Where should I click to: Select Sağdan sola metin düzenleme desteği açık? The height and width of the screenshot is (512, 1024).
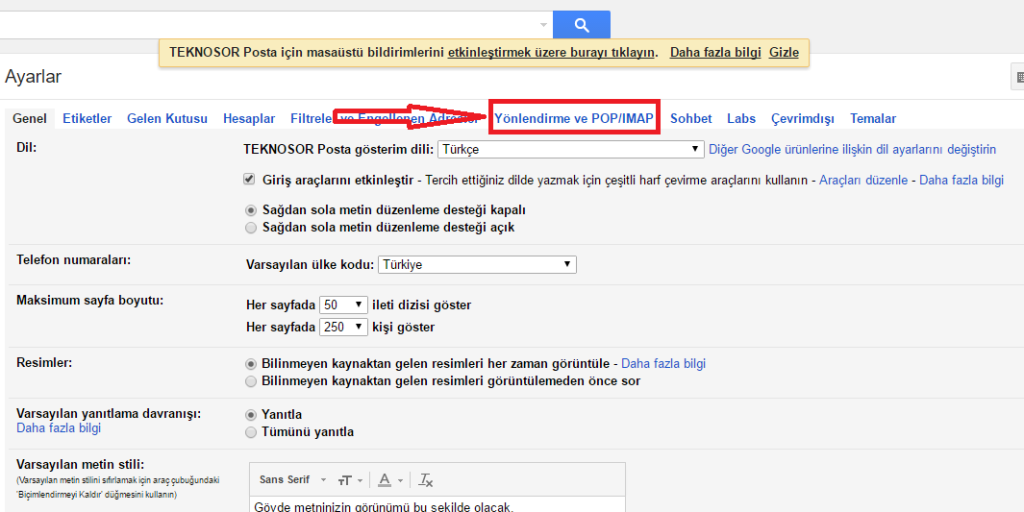point(250,228)
